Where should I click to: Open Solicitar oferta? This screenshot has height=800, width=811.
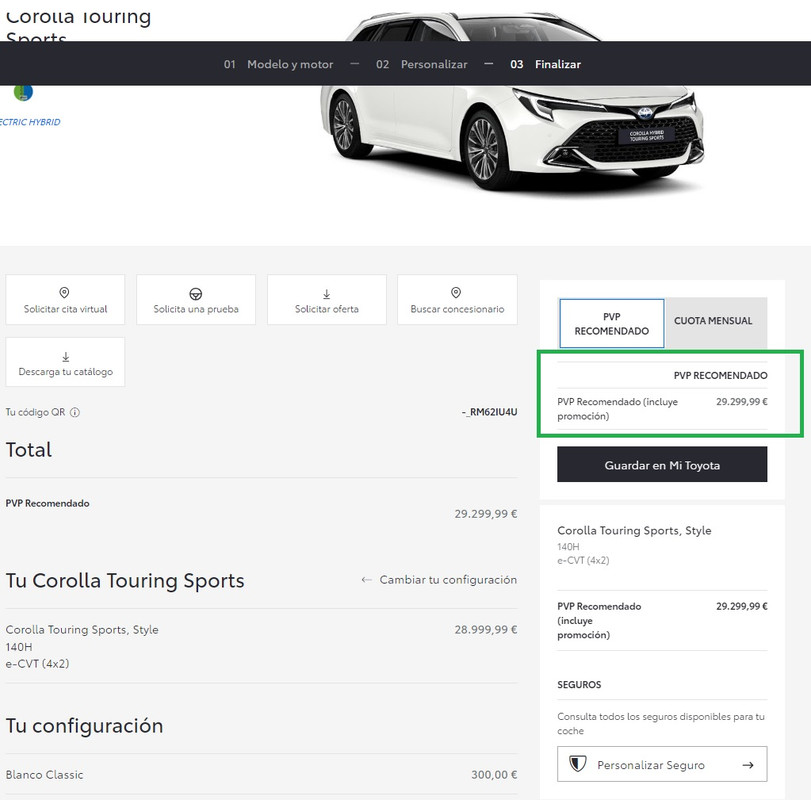click(327, 300)
